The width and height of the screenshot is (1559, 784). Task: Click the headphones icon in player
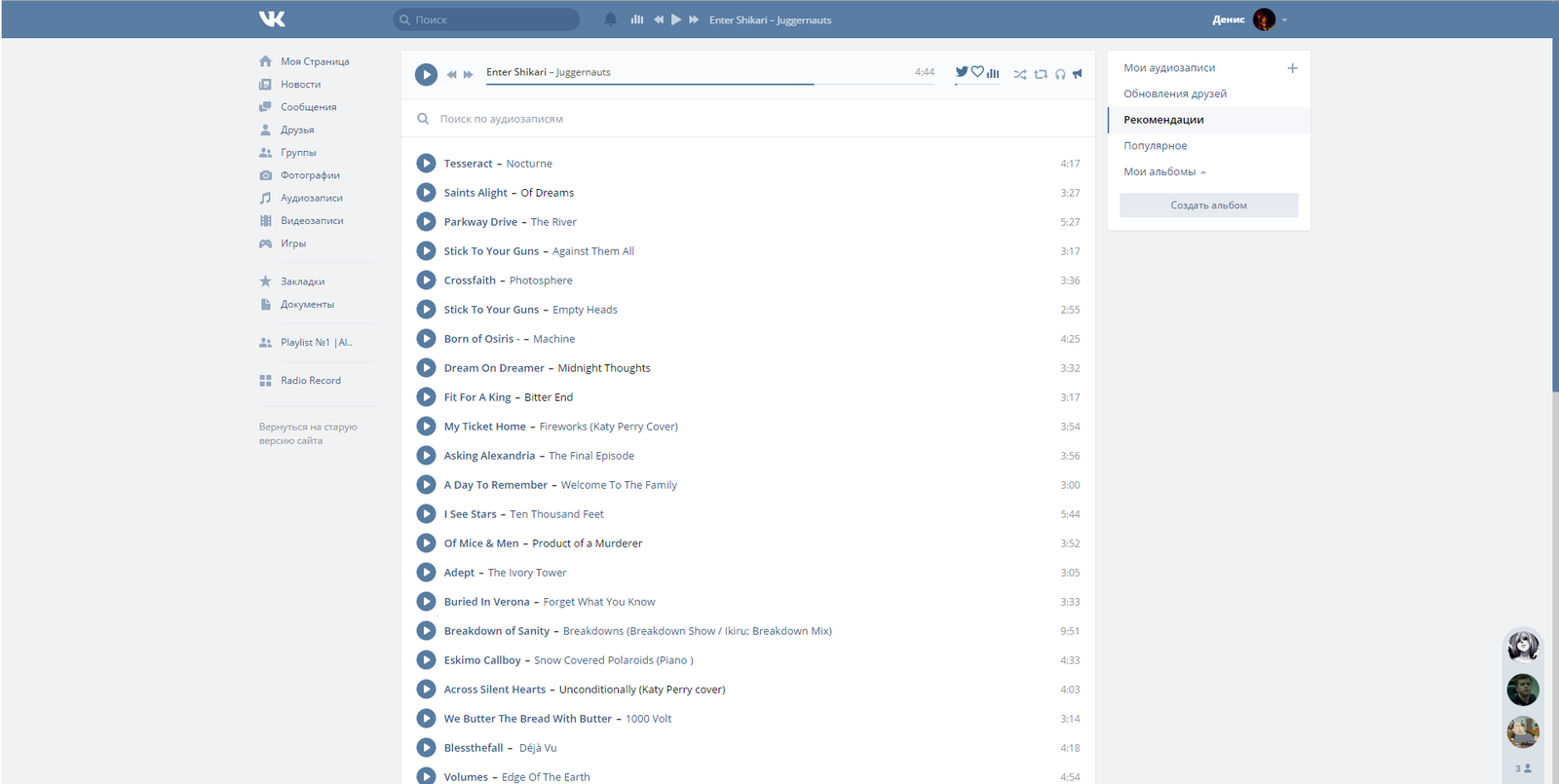pyautogui.click(x=1060, y=74)
